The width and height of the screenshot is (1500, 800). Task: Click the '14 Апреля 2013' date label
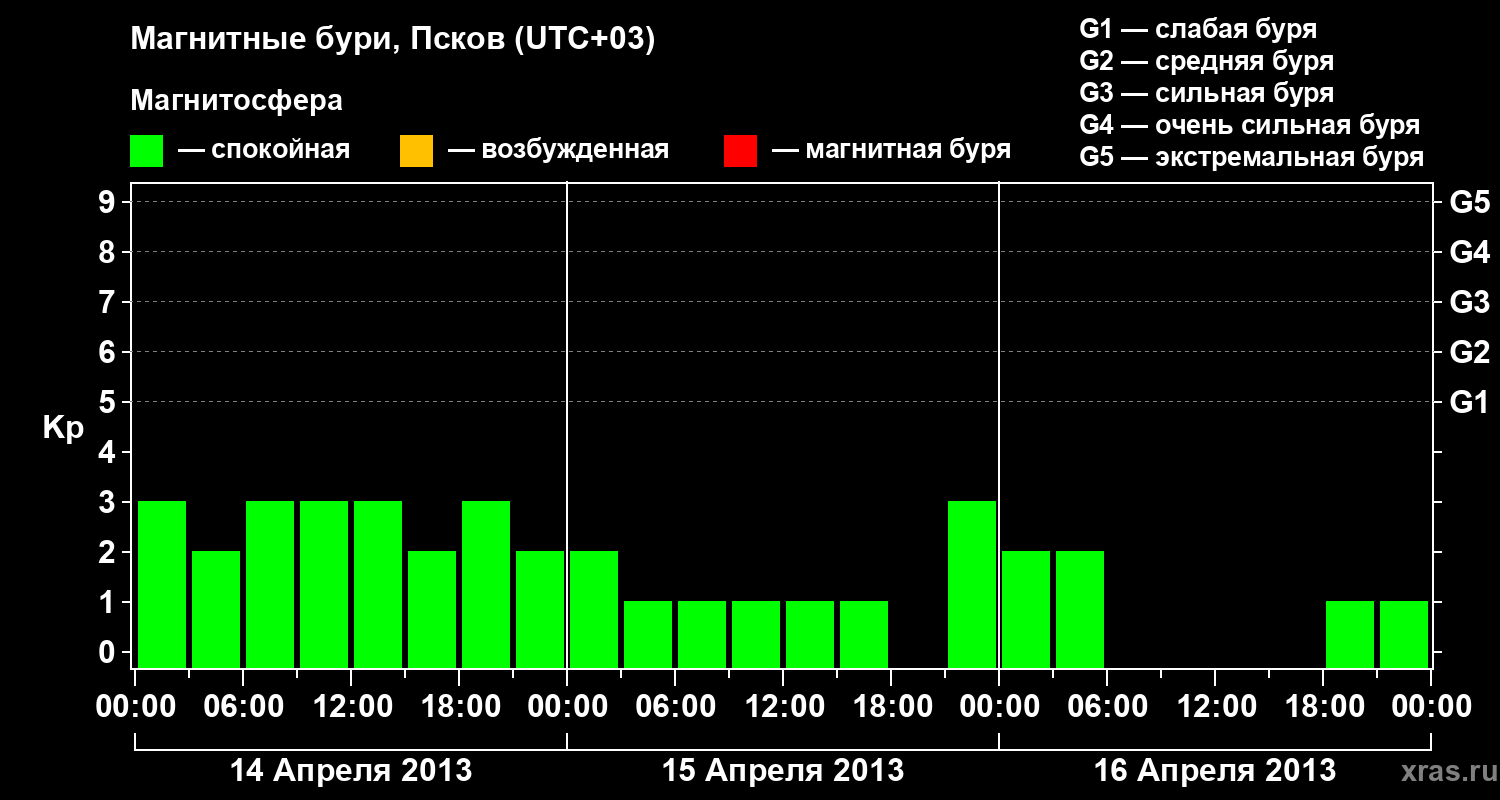point(351,770)
